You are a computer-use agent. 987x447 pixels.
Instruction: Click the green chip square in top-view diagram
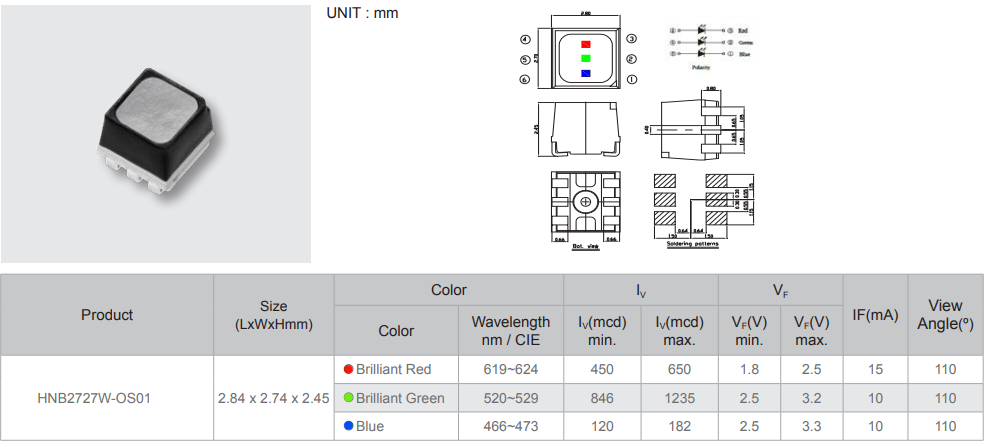[585, 58]
